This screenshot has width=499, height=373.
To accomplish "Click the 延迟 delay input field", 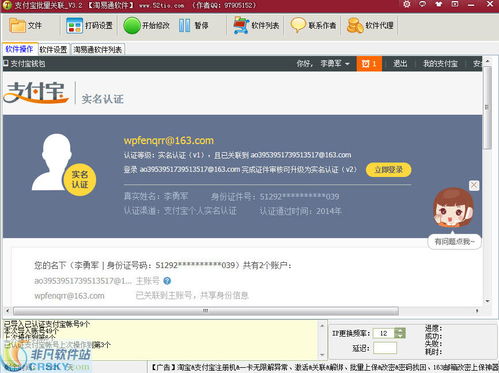I will point(385,348).
